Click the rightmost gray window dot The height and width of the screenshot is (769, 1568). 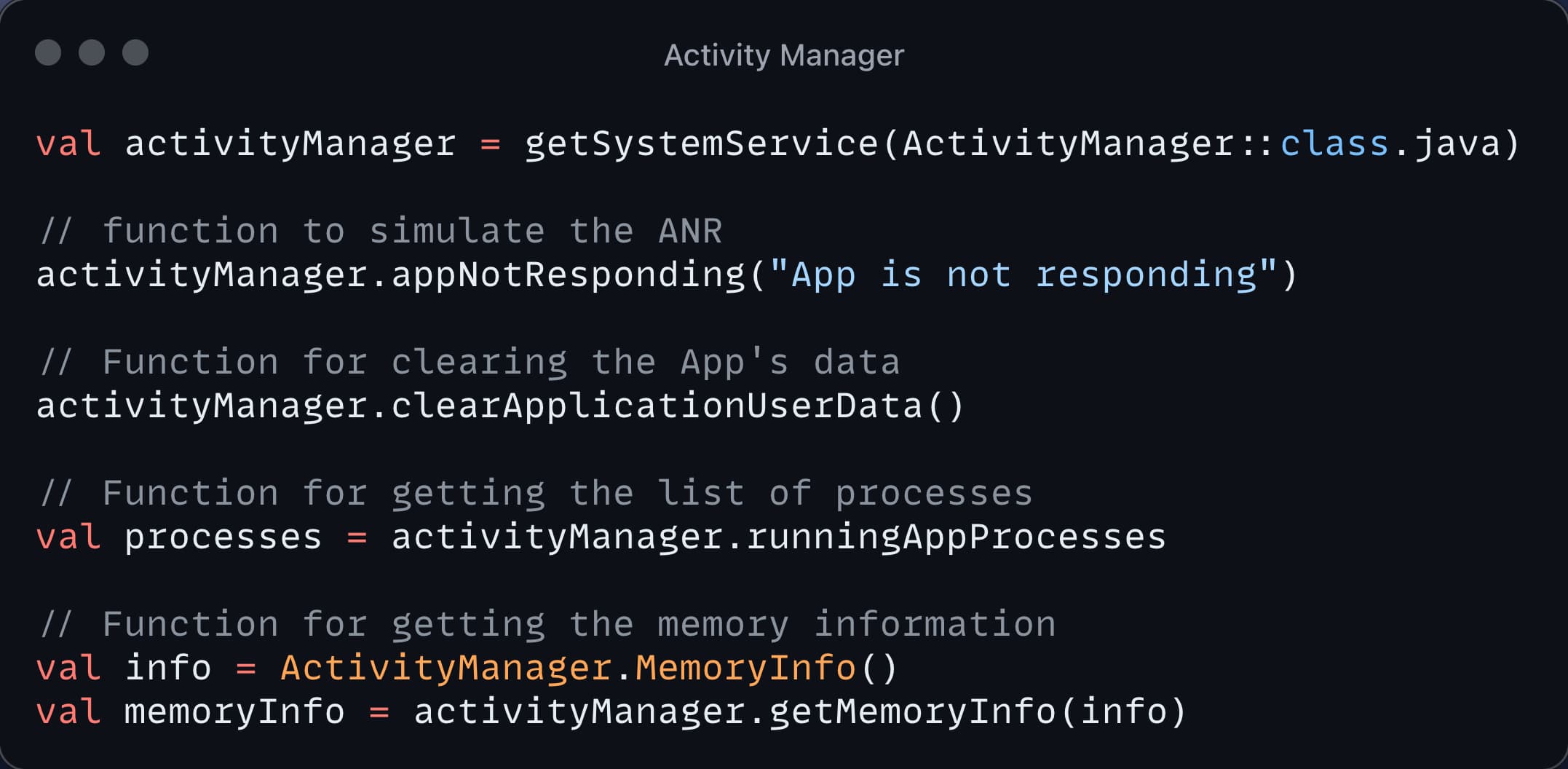click(135, 52)
